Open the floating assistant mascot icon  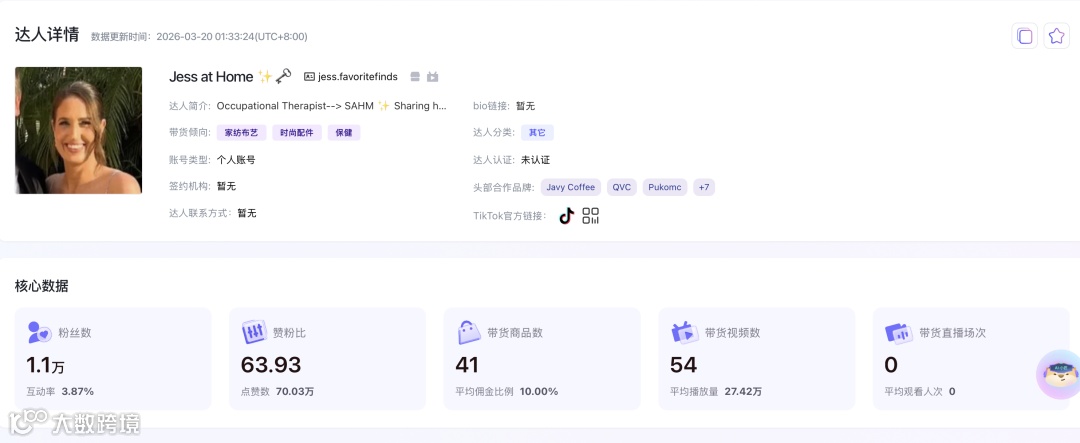pyautogui.click(x=1059, y=374)
